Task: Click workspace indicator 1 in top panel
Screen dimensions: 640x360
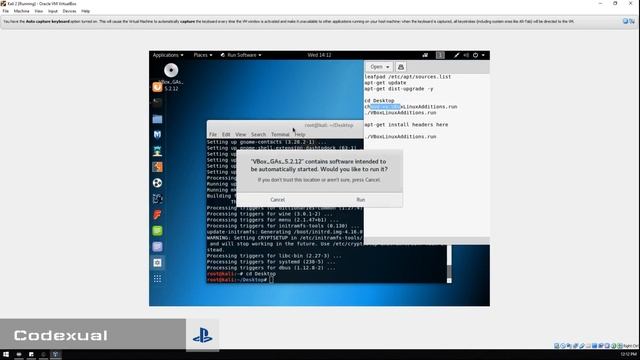Action: pyautogui.click(x=440, y=55)
